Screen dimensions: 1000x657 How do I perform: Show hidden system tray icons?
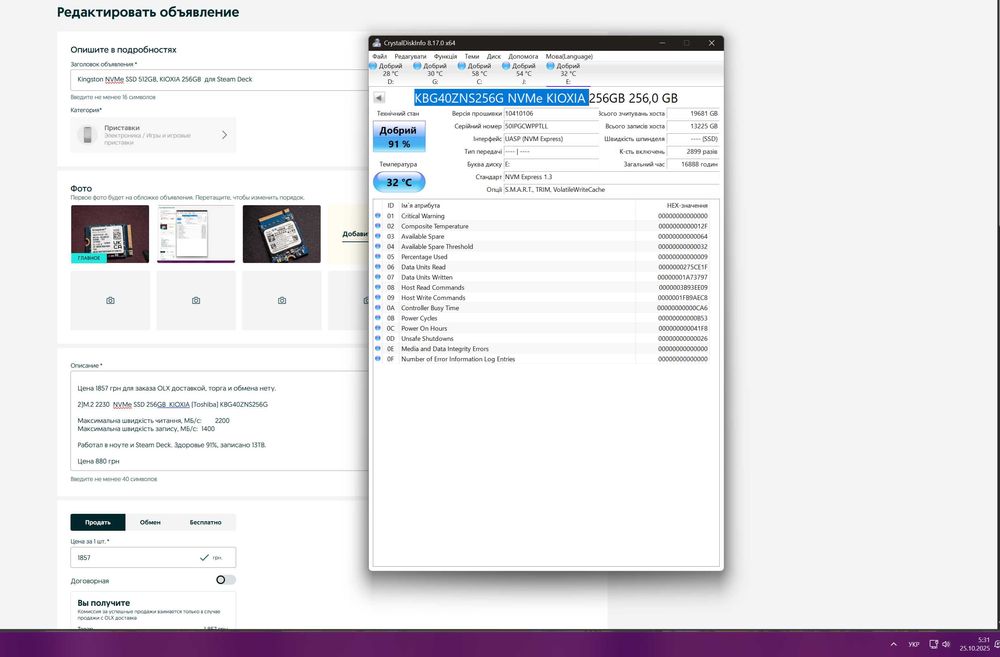pos(893,644)
